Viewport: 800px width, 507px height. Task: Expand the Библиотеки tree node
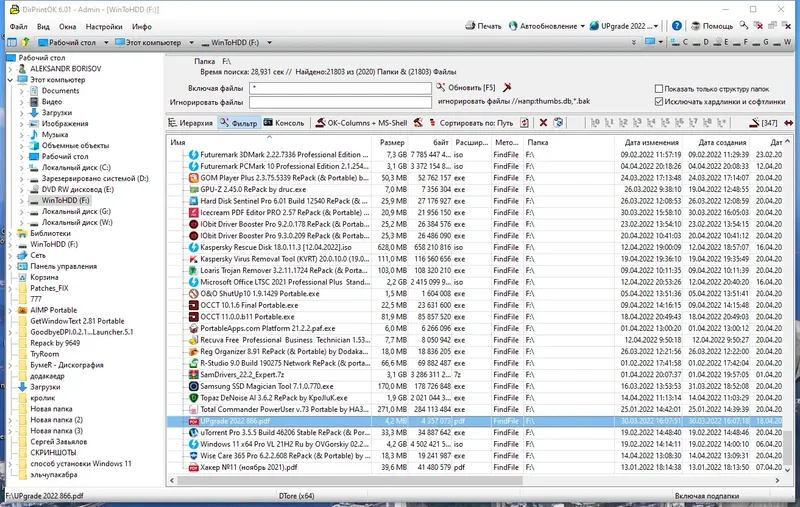point(10,233)
